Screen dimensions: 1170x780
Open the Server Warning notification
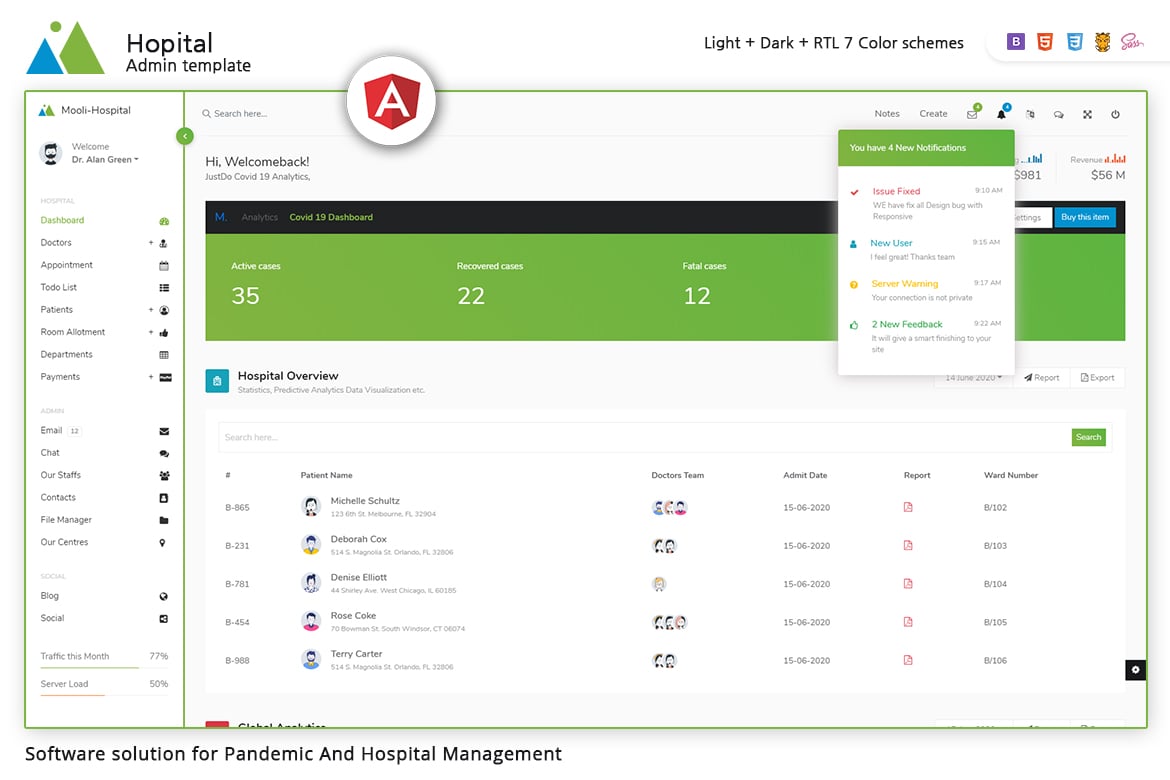pyautogui.click(x=926, y=290)
